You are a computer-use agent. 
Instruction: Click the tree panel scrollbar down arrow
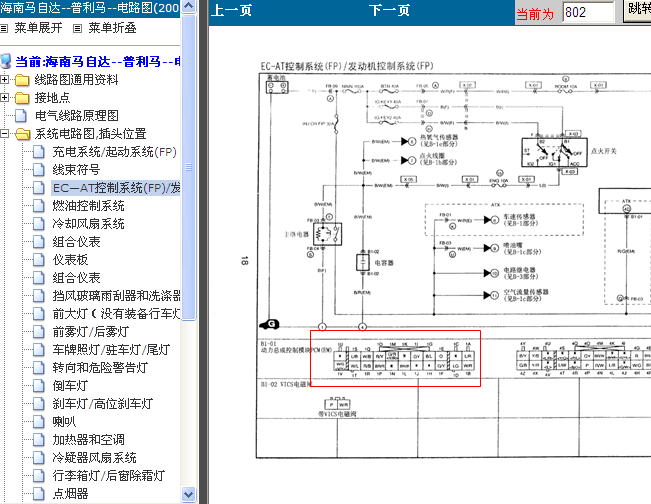click(188, 494)
